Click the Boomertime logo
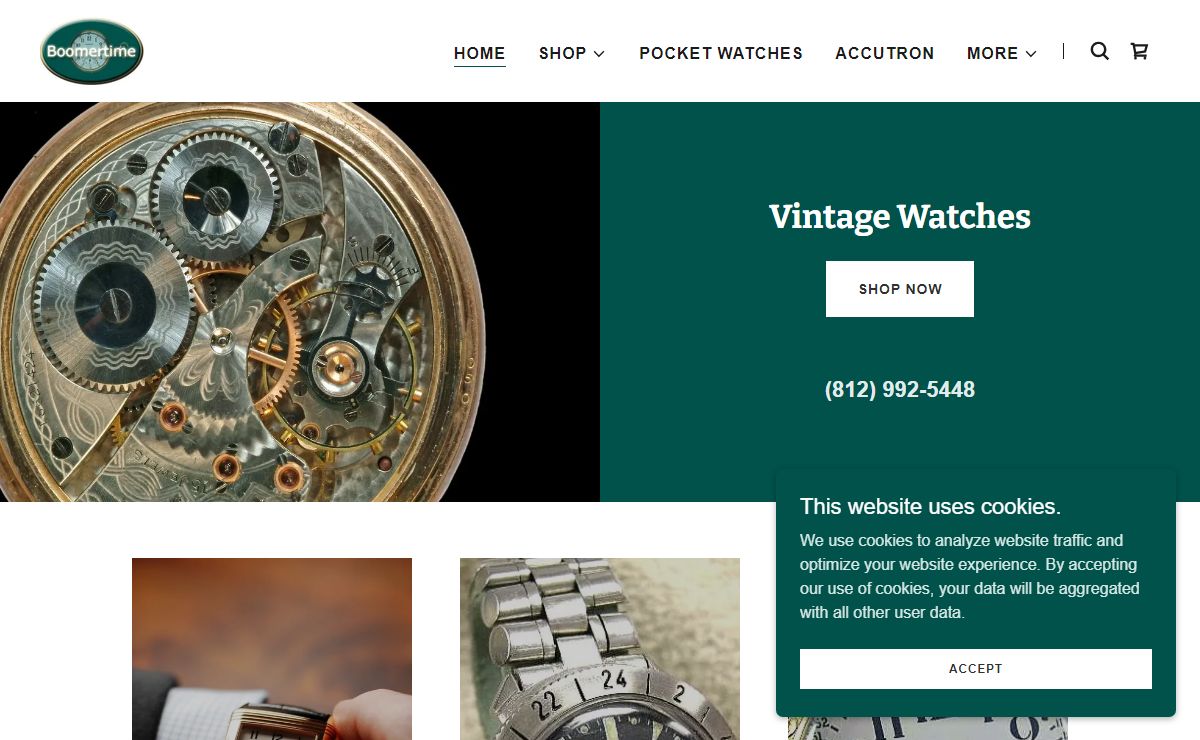Viewport: 1200px width, 740px height. coord(92,52)
